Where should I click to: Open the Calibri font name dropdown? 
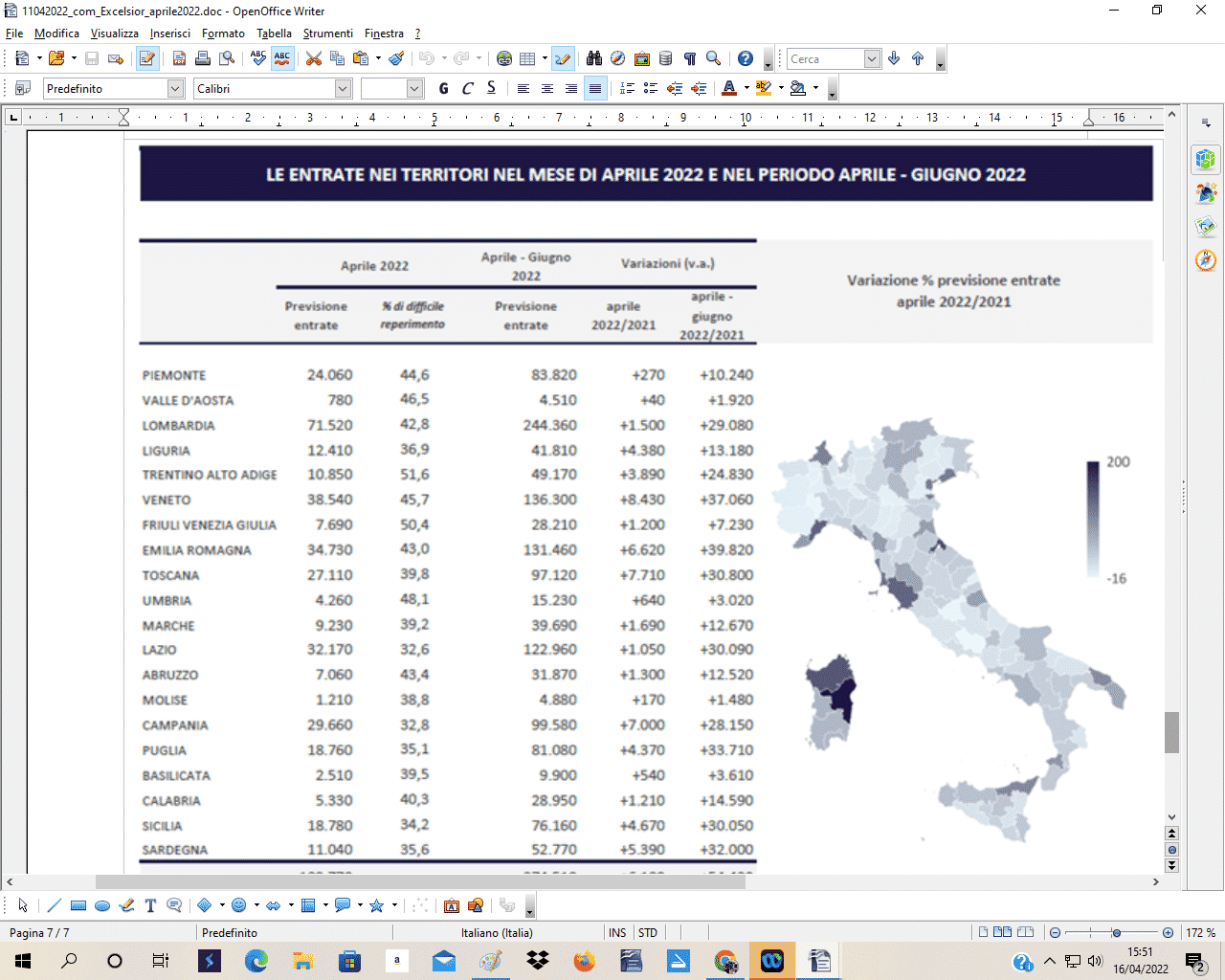pos(344,88)
